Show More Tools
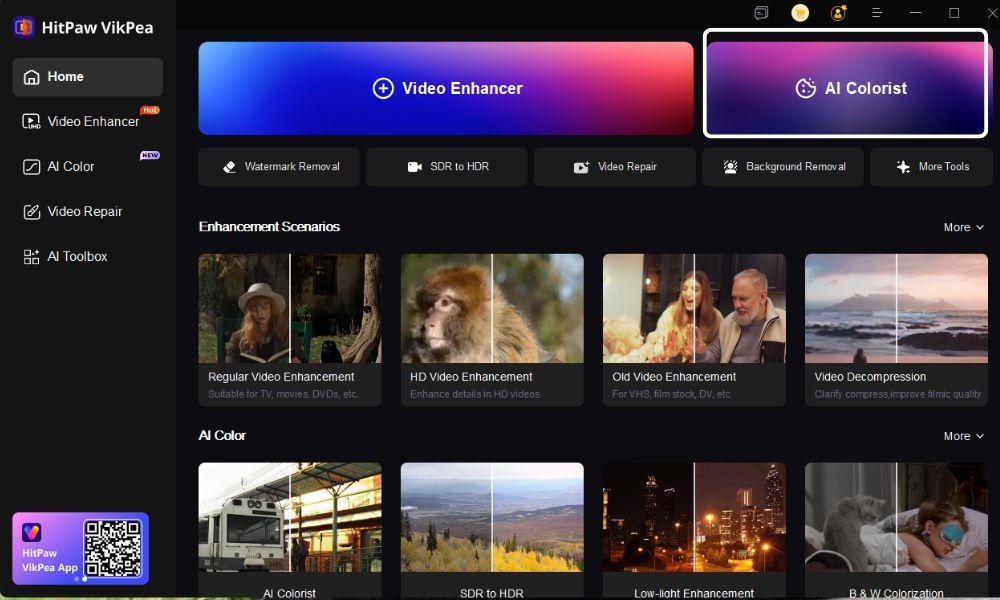Image resolution: width=1000 pixels, height=600 pixels. (931, 166)
